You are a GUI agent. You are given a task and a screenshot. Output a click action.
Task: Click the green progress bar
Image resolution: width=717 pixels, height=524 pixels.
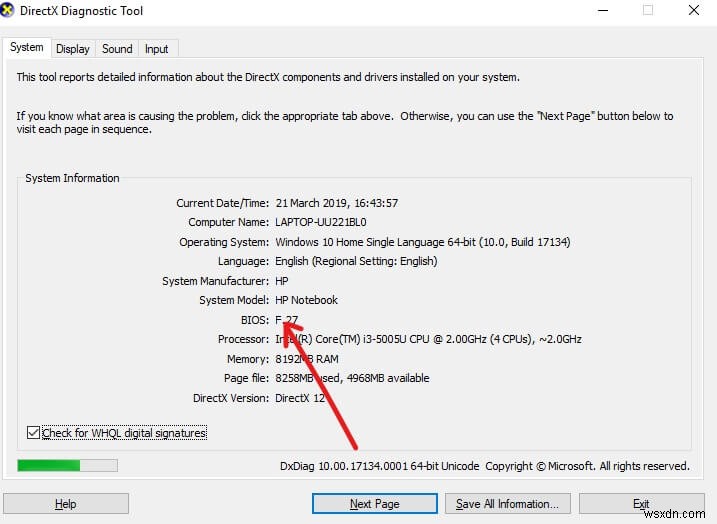tap(67, 465)
